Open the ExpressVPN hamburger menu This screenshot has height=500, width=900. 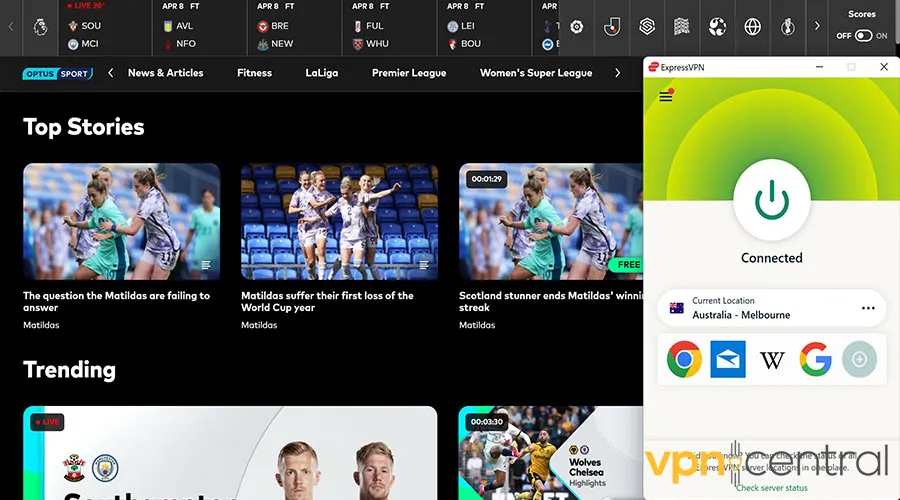666,96
